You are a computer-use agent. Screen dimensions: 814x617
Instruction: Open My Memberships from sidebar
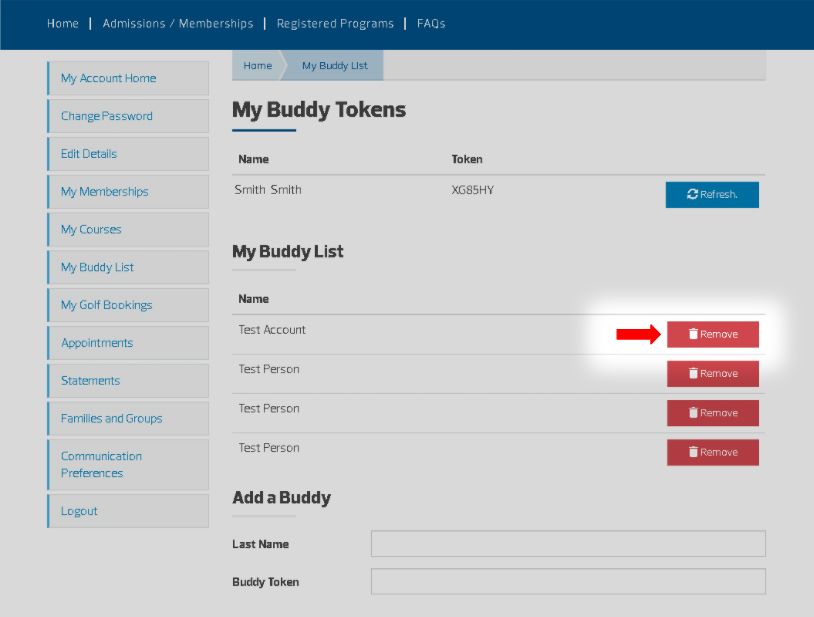104,192
